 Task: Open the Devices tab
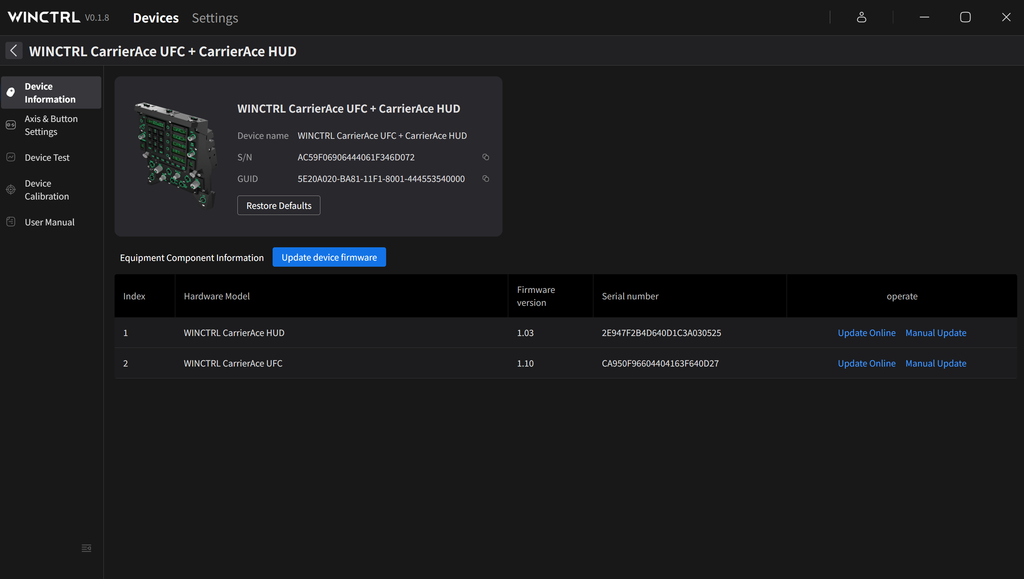(155, 18)
